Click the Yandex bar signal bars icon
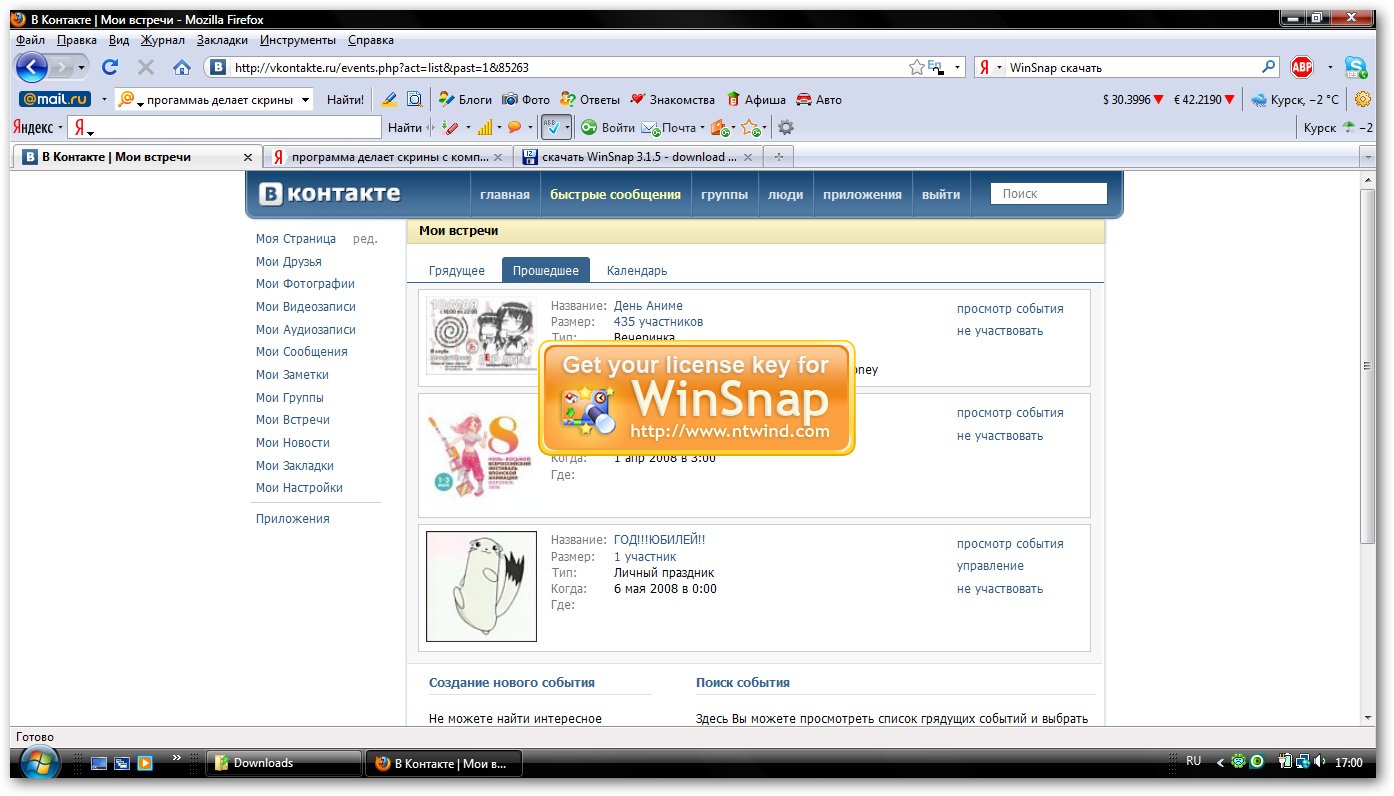The image size is (1394, 796). click(x=484, y=127)
